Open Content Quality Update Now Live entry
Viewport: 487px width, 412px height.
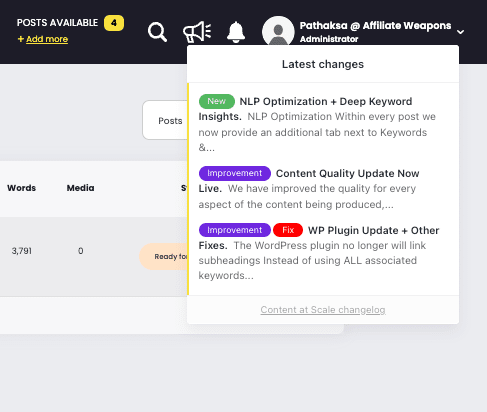click(318, 188)
